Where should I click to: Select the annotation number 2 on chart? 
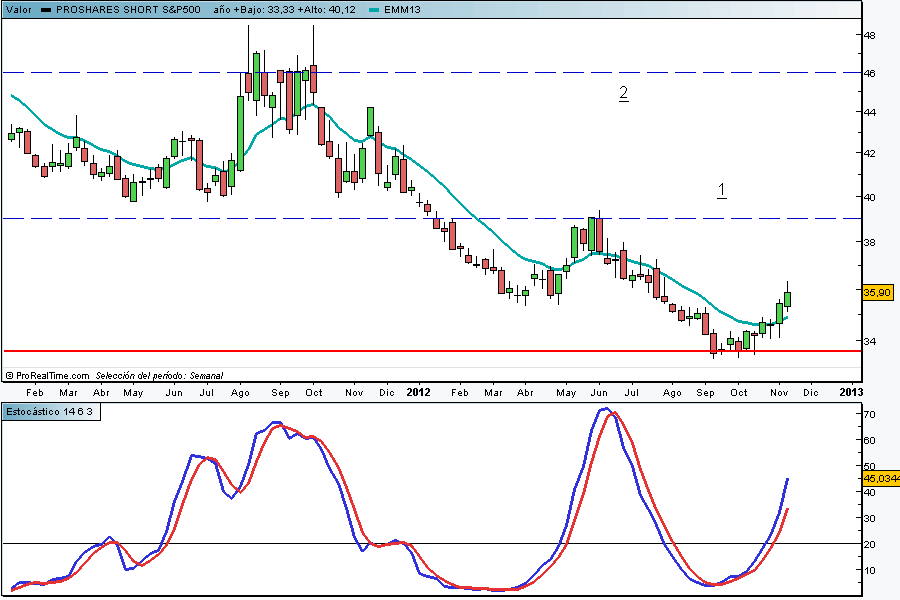pyautogui.click(x=623, y=94)
